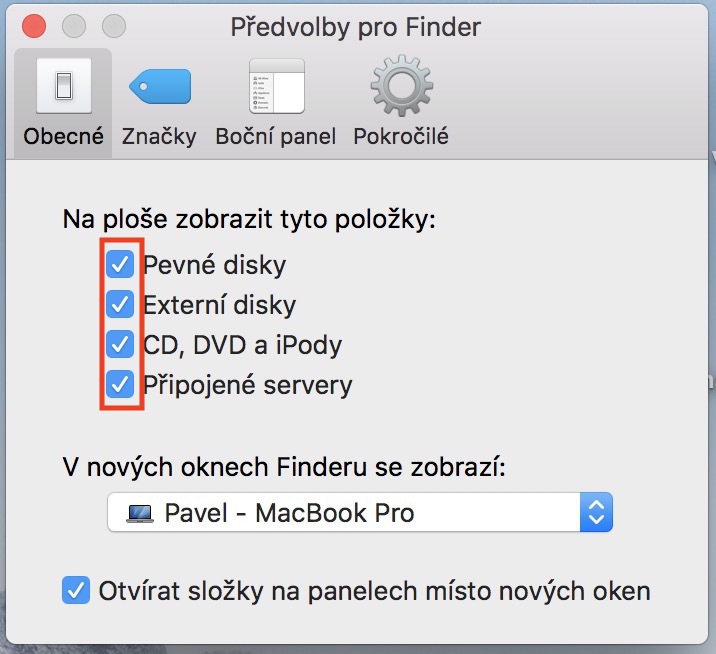Click the laptop icon in the popup menu
The height and width of the screenshot is (654, 716).
pyautogui.click(x=141, y=514)
